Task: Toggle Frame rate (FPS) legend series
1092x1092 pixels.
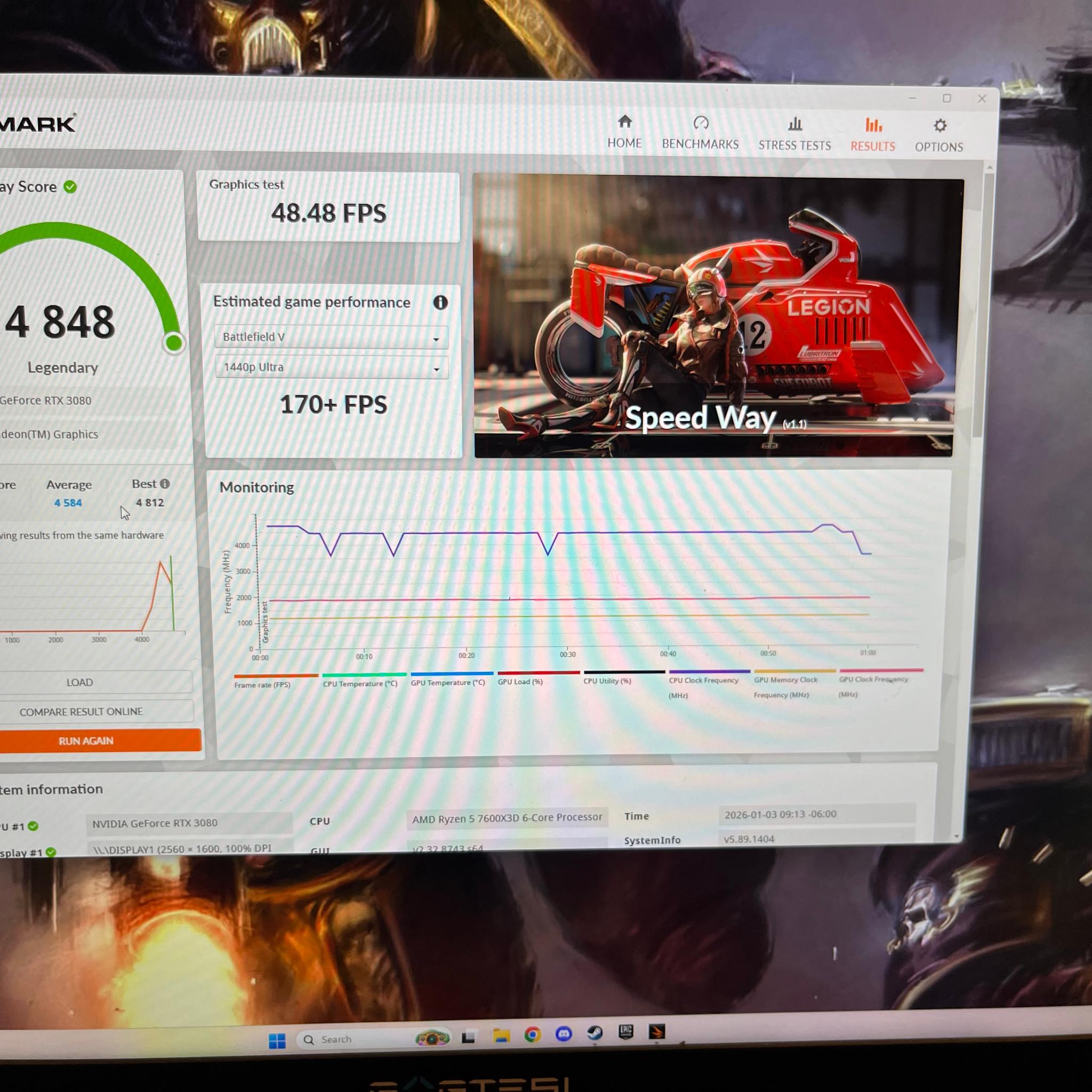Action: [276, 680]
